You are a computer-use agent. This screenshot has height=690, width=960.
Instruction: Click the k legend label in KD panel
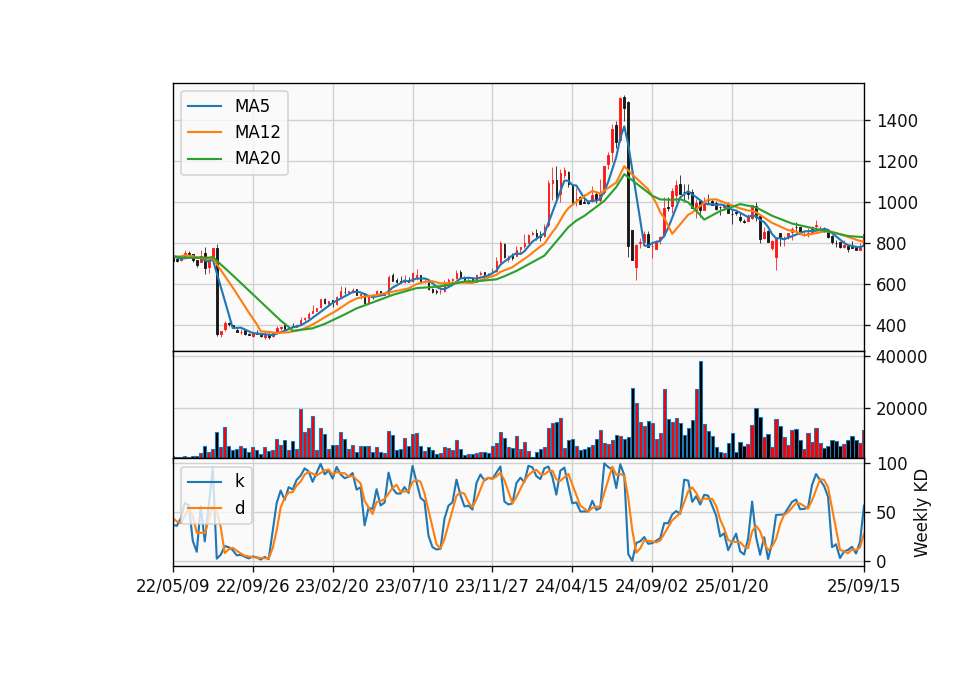tap(239, 481)
